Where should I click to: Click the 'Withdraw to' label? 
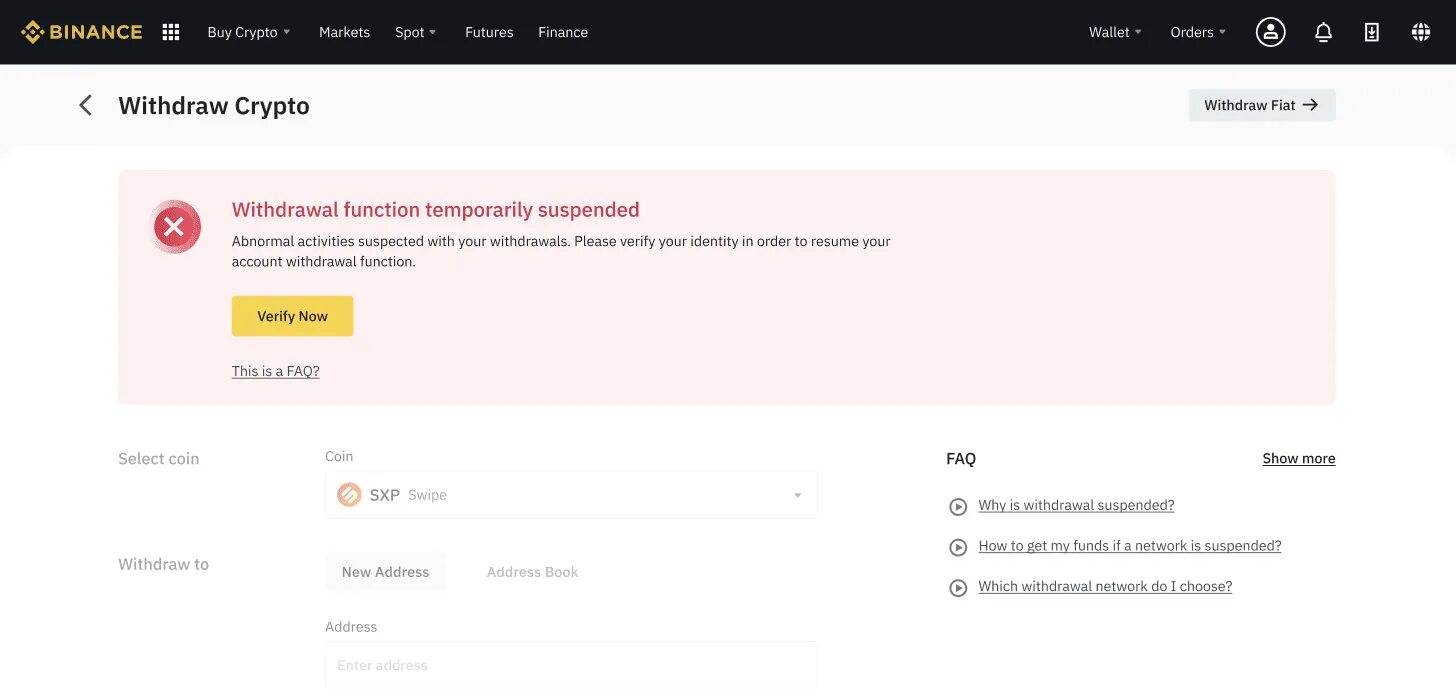[164, 564]
